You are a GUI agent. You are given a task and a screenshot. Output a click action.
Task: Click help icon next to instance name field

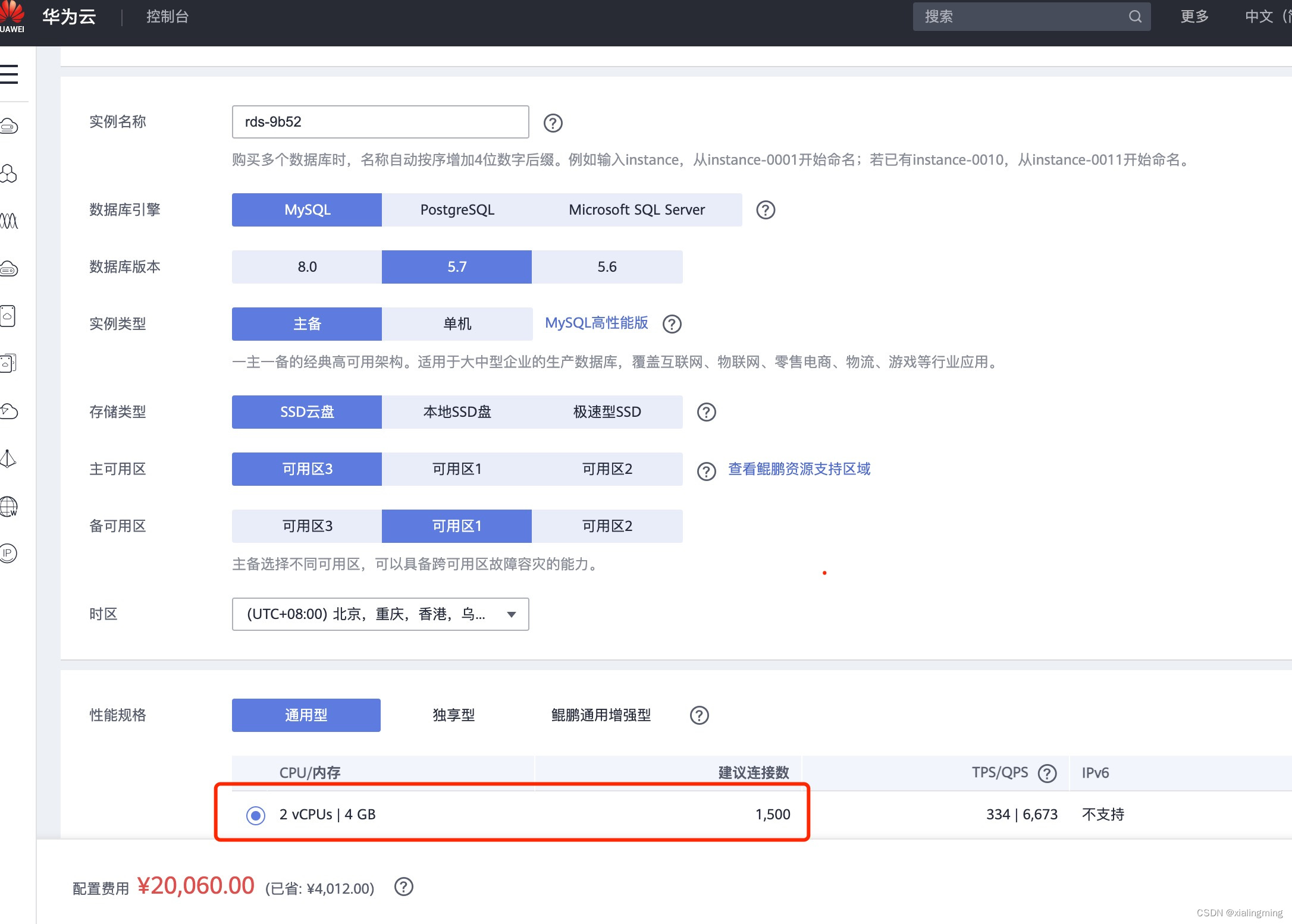pos(553,123)
